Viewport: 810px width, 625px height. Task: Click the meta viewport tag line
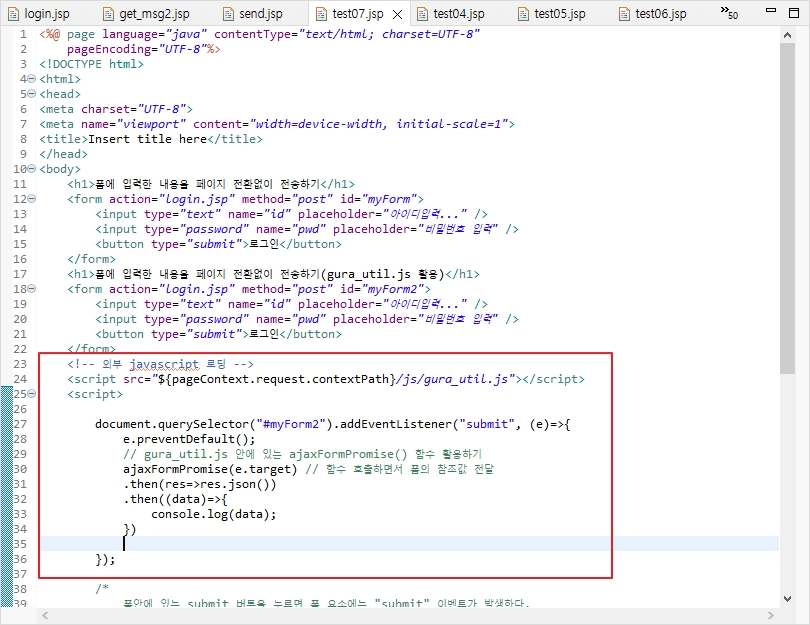(x=277, y=124)
